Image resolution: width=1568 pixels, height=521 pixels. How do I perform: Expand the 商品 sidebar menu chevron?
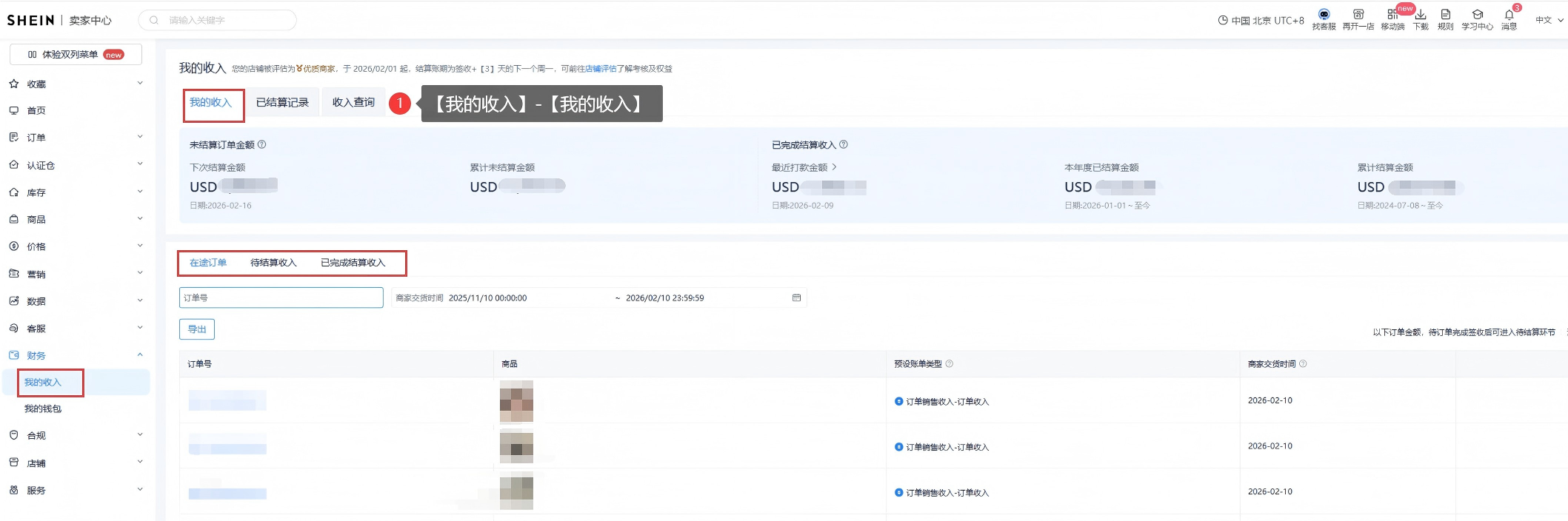pos(140,219)
